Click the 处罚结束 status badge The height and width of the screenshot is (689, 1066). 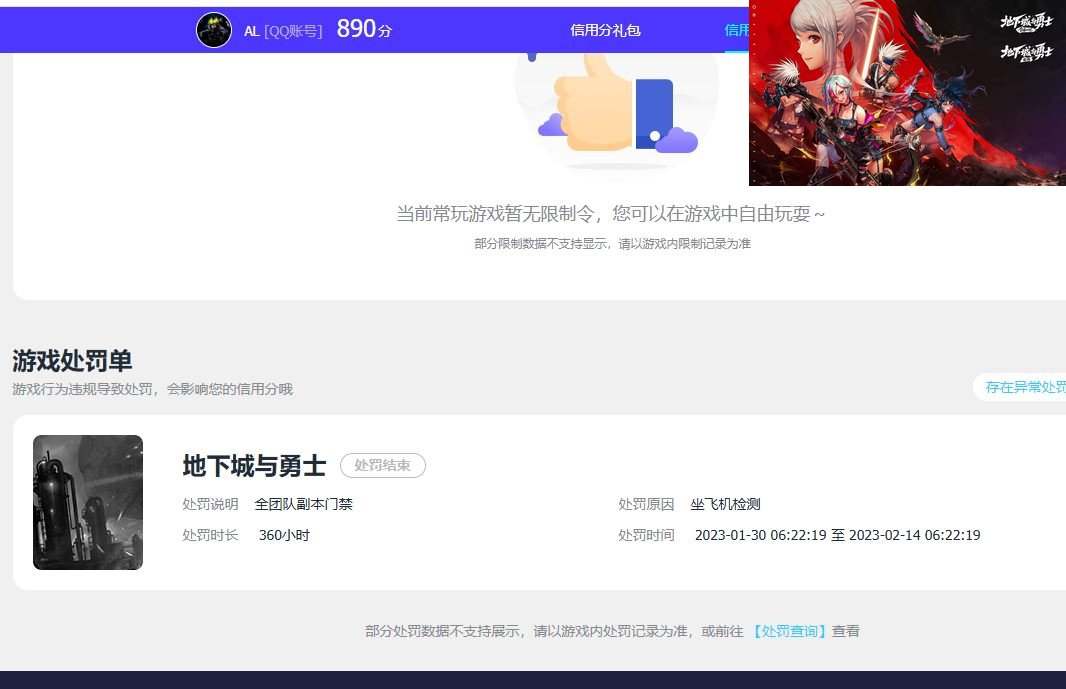pyautogui.click(x=383, y=465)
